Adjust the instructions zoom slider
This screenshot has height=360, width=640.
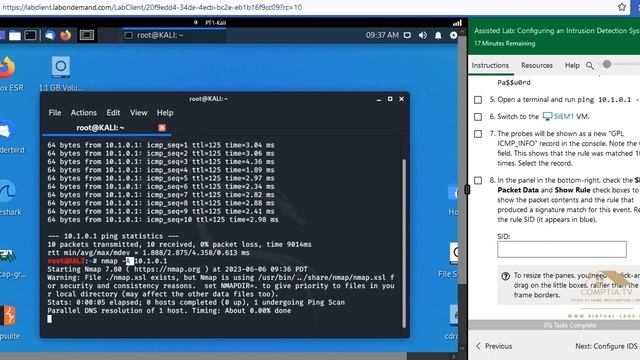[x=607, y=64]
